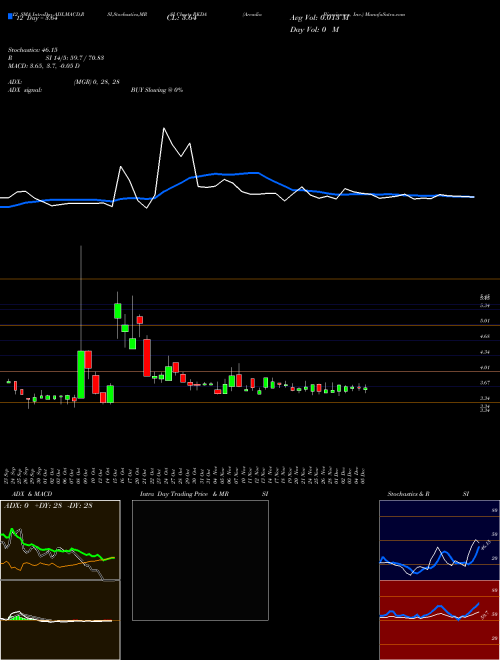The width and height of the screenshot is (500, 660).
Task: Click the 'ADX: 0 +DY: 28 -DY: 28' readout
Action: tap(48, 506)
